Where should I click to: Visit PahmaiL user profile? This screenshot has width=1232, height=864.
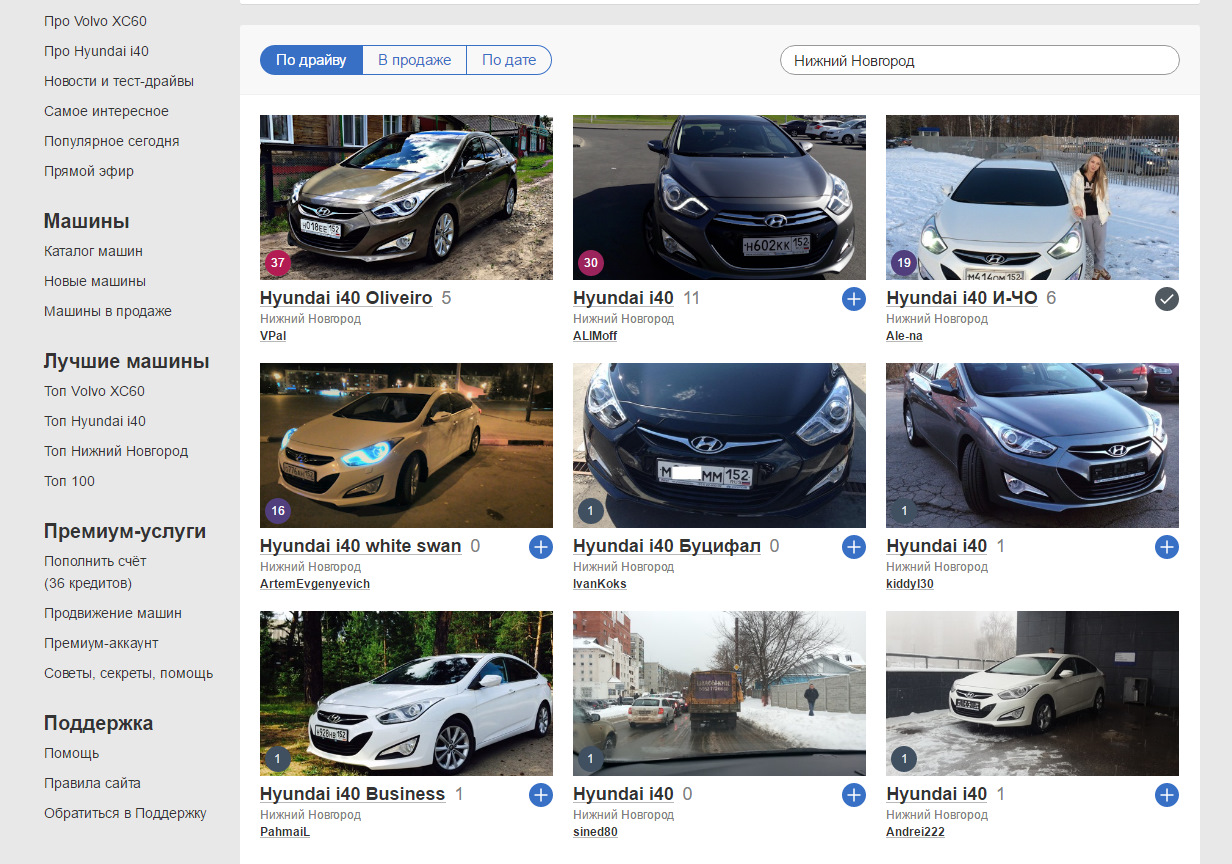[x=285, y=832]
